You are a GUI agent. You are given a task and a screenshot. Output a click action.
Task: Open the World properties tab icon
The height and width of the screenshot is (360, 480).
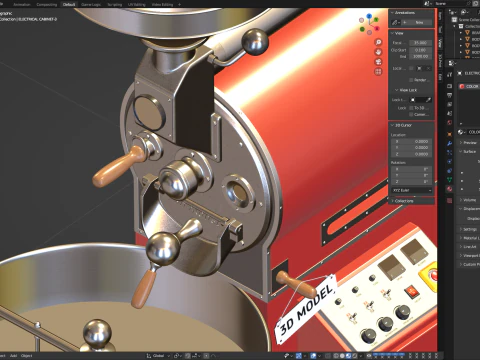click(x=449, y=123)
